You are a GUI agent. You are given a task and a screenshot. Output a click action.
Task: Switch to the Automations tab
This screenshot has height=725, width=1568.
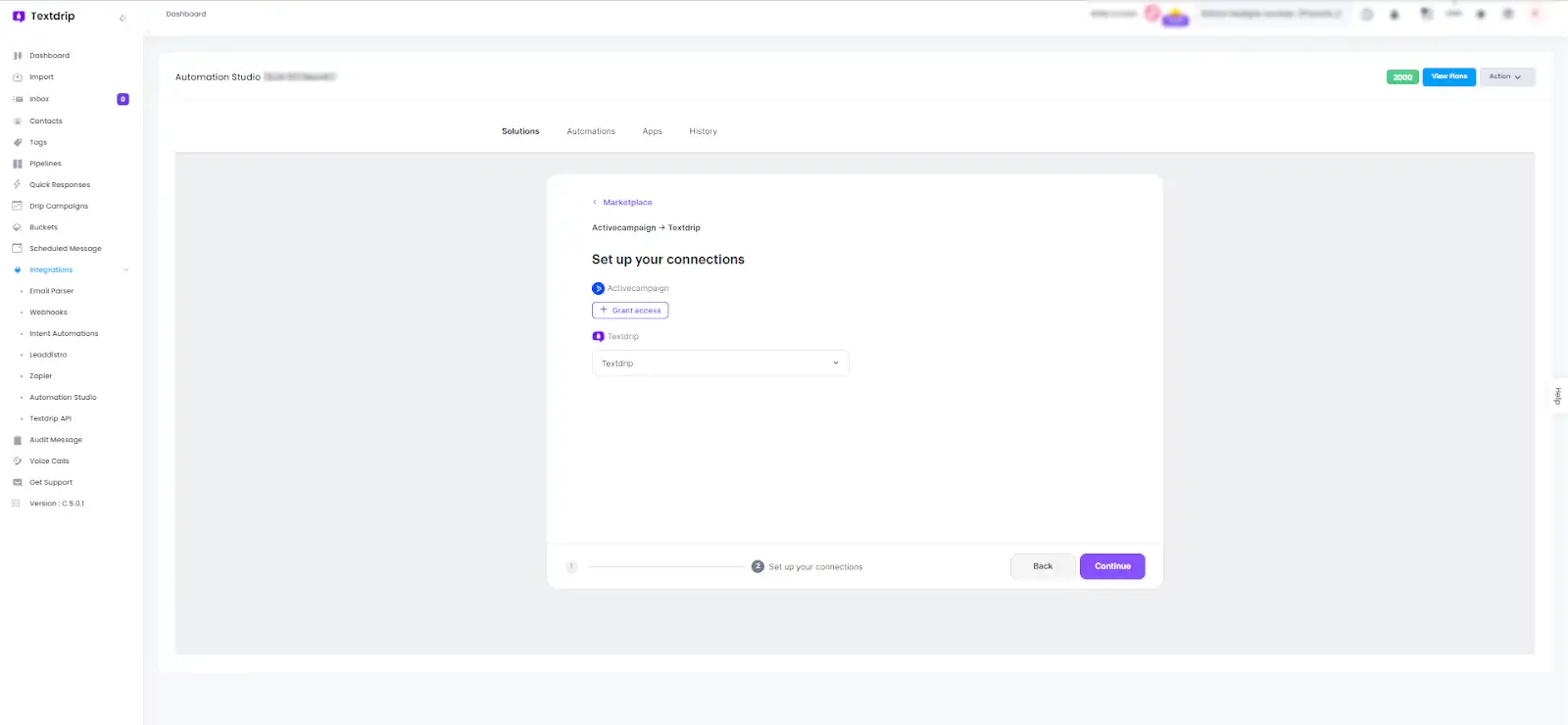[x=591, y=131]
